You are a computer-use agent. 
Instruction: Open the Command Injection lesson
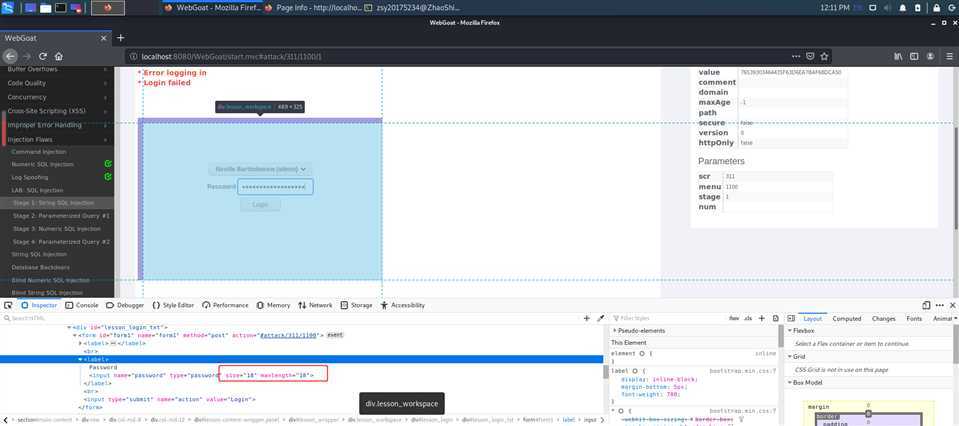pyautogui.click(x=39, y=152)
